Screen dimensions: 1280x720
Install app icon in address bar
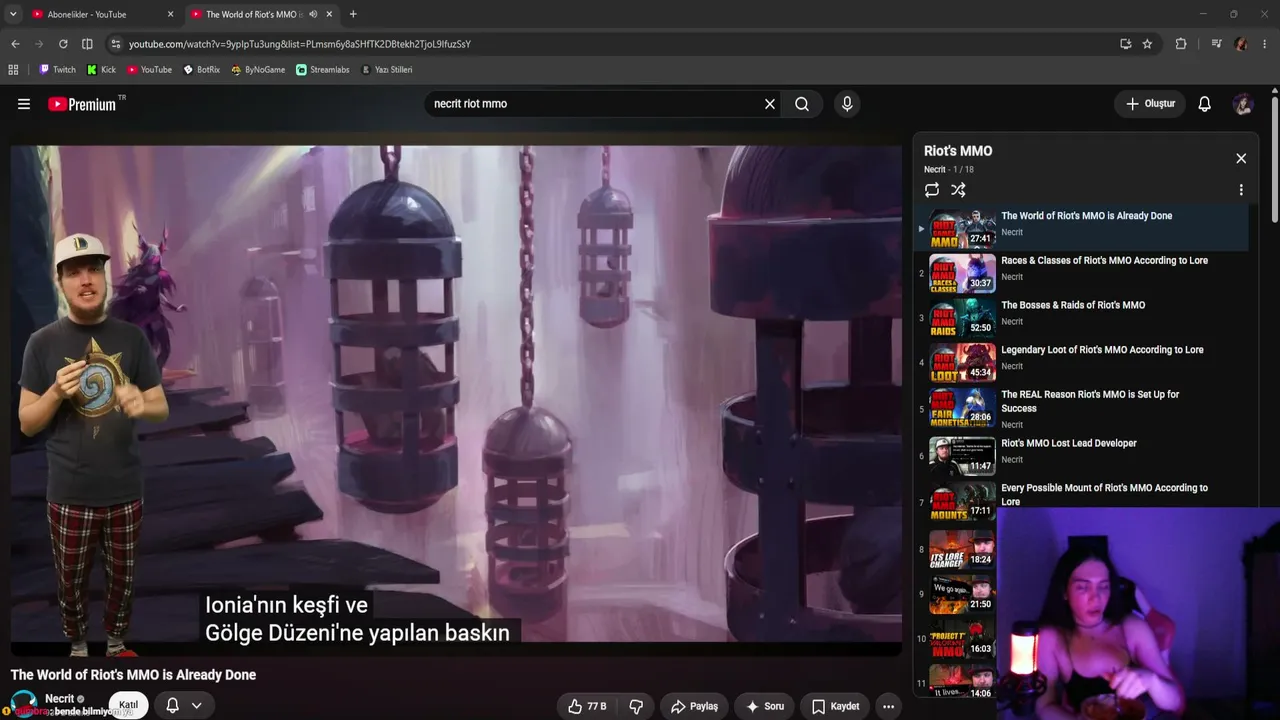point(1125,44)
